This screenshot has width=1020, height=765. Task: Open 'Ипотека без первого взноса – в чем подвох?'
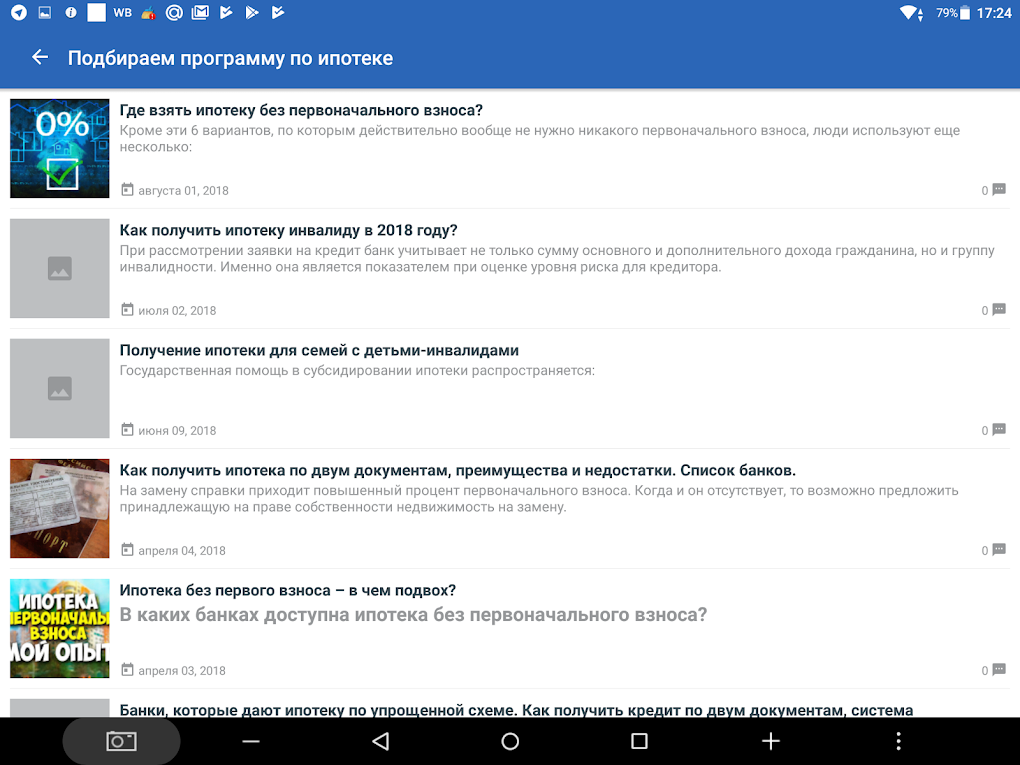(x=288, y=590)
